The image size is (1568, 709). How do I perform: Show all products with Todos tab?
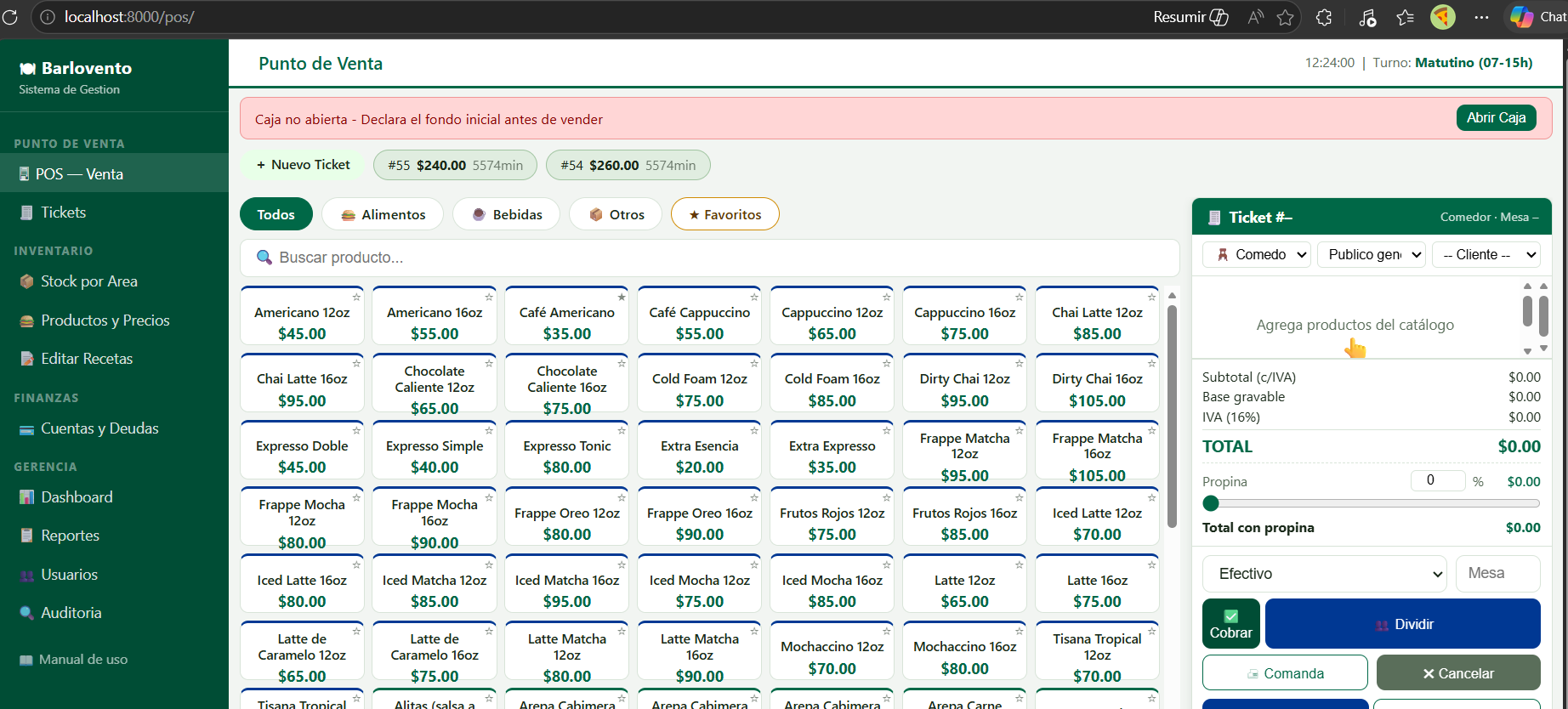tap(276, 214)
